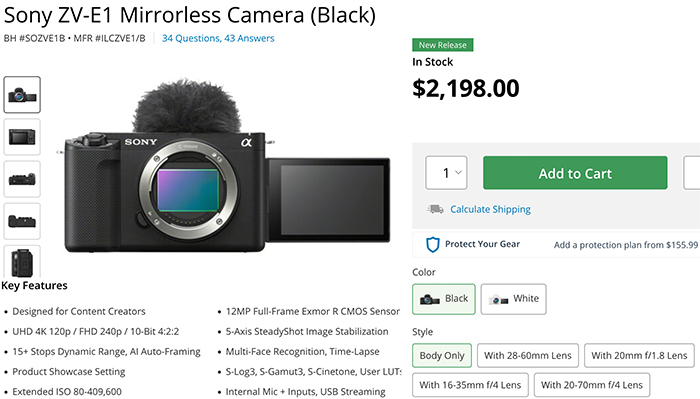Click the delivery truck shipping icon
Viewport: 700px width, 399px height.
coord(435,209)
